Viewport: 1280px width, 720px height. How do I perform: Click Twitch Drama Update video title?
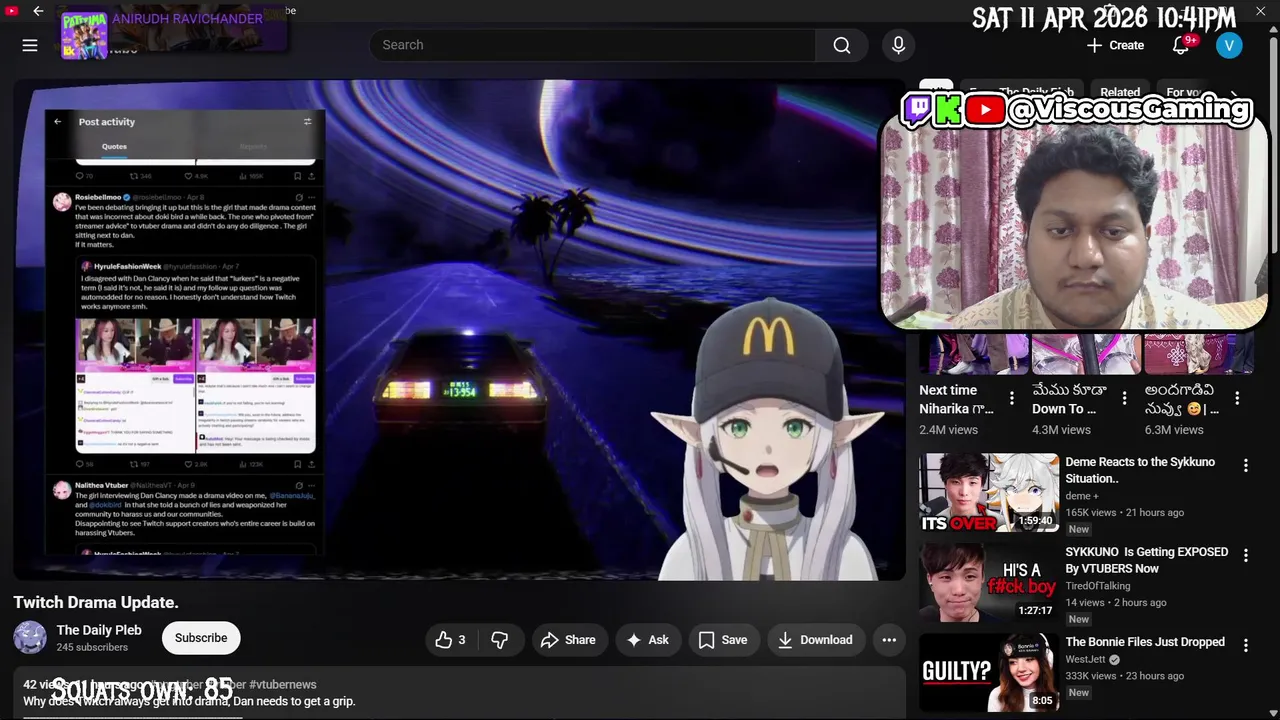(96, 602)
